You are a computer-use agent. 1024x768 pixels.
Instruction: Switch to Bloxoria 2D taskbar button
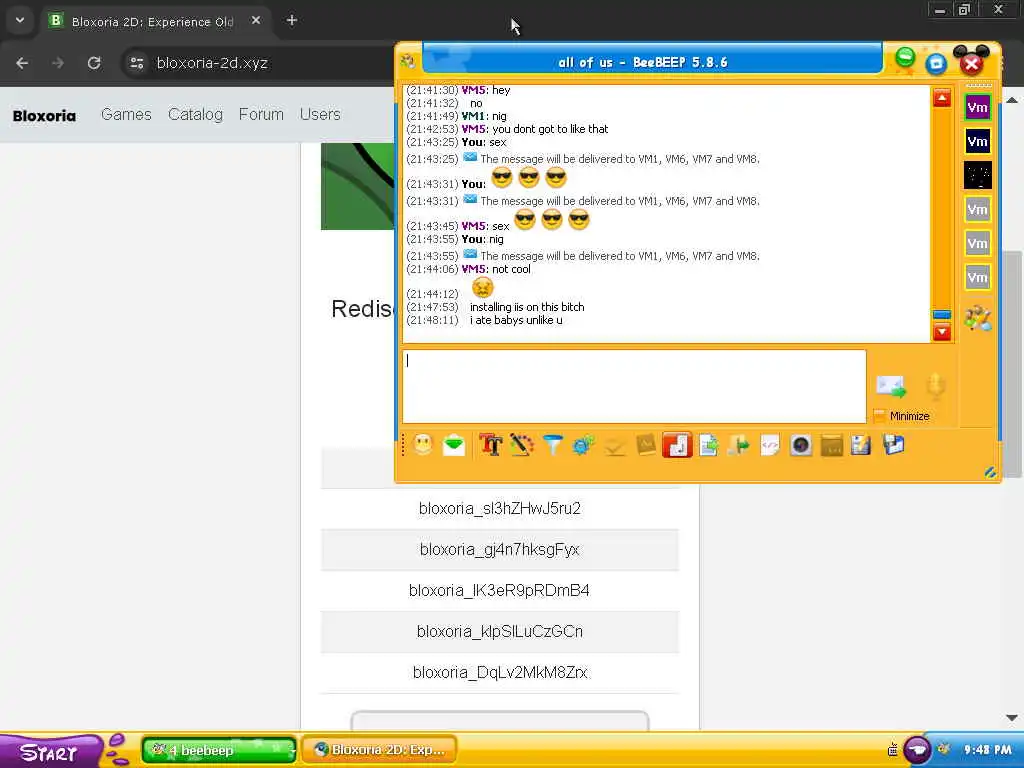[379, 750]
